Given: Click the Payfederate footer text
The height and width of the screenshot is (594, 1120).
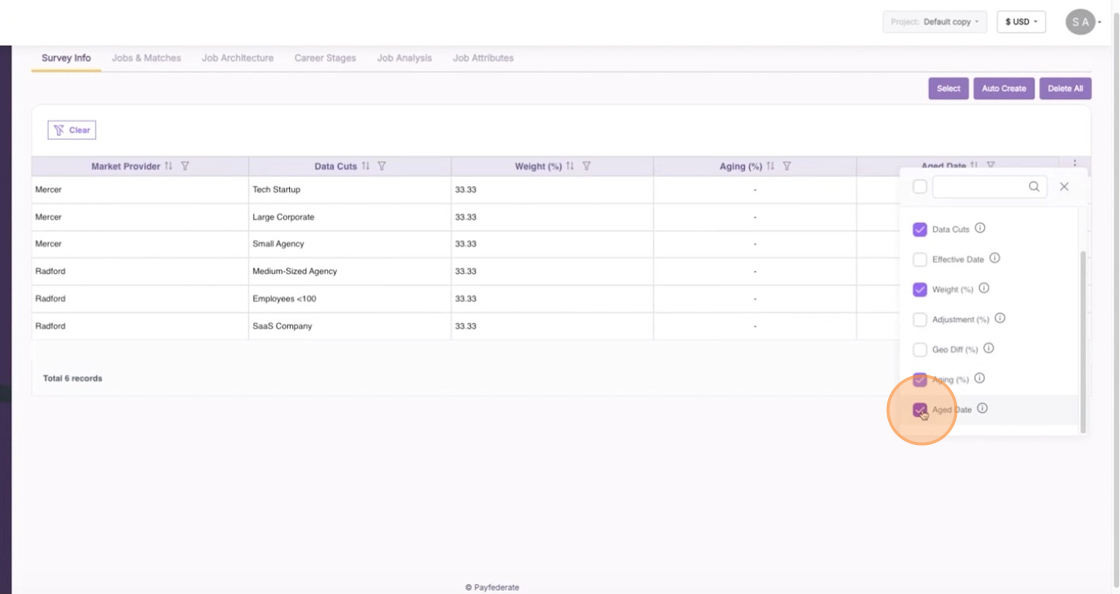Looking at the screenshot, I should coord(492,588).
